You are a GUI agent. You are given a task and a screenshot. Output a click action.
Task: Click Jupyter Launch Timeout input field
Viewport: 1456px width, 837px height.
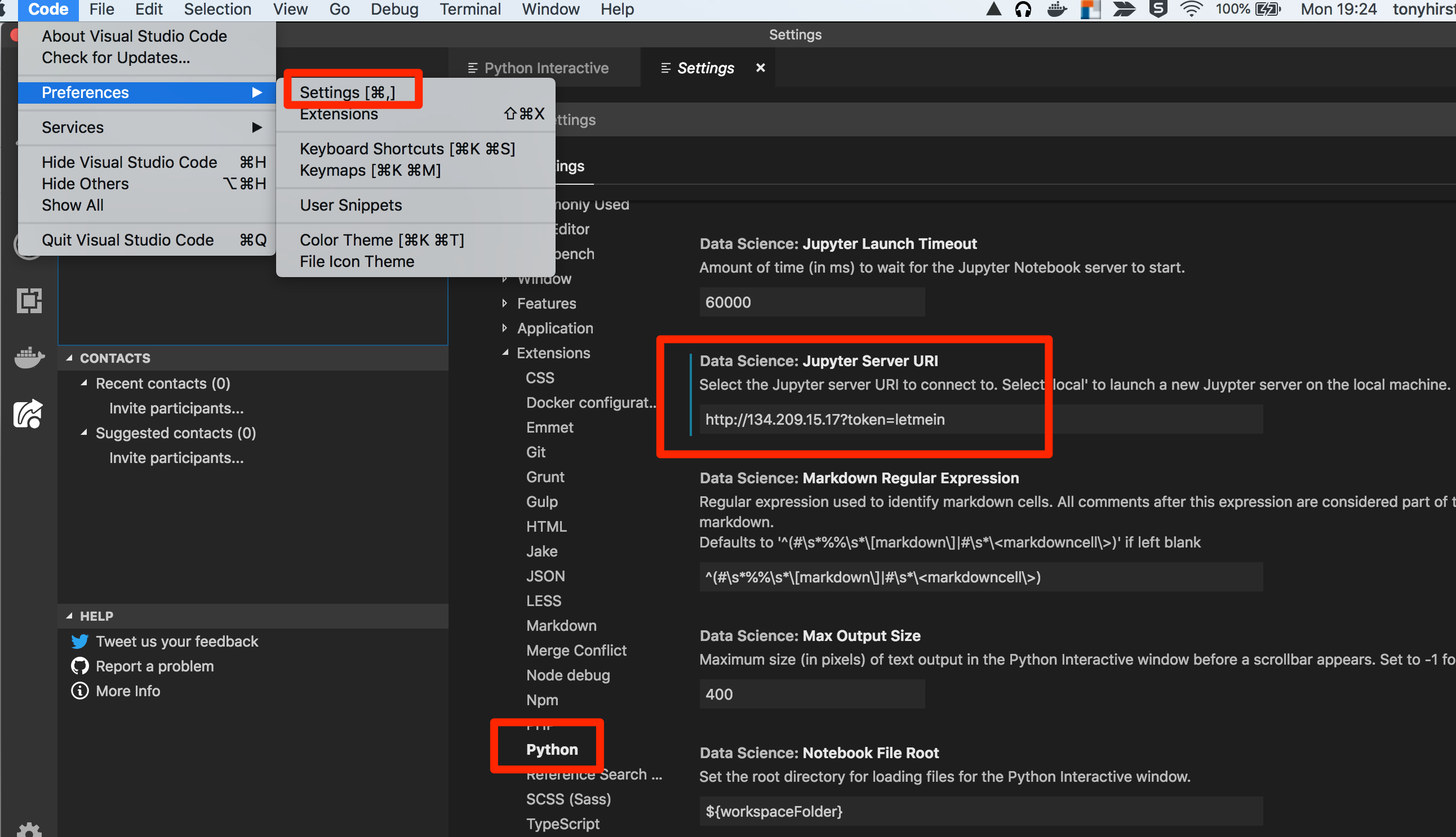click(x=812, y=302)
